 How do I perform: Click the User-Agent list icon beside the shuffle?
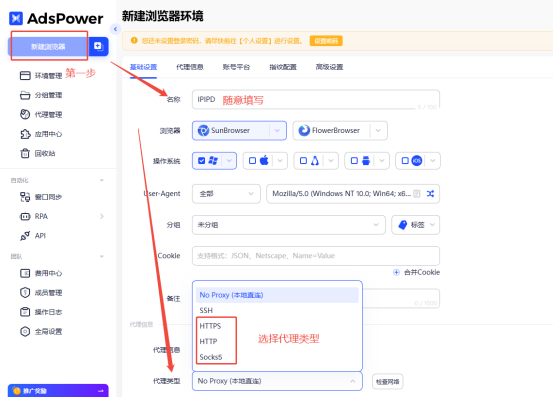tap(417, 194)
